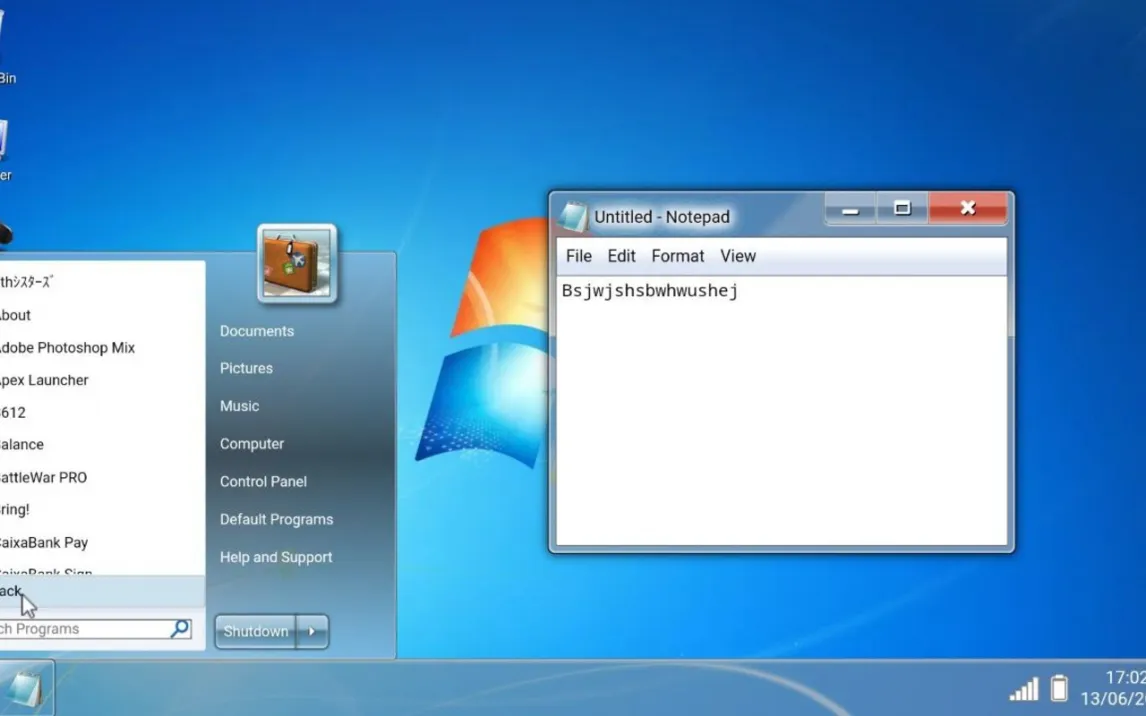Image resolution: width=1146 pixels, height=716 pixels.
Task: Click the Notepad title bar icon
Action: pyautogui.click(x=574, y=216)
